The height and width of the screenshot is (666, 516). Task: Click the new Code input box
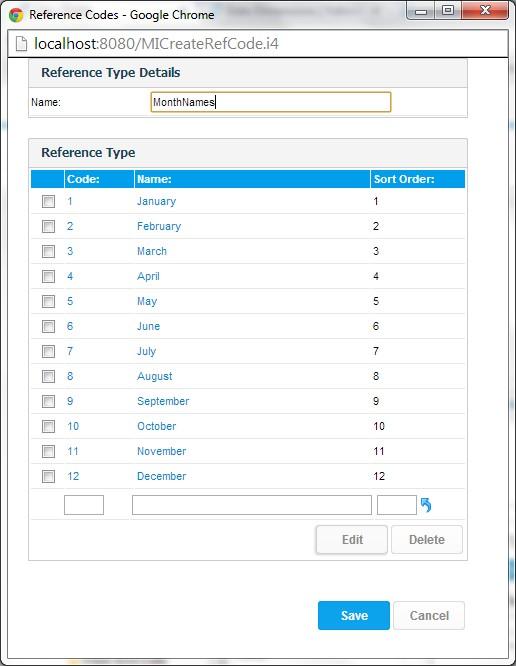coord(84,505)
